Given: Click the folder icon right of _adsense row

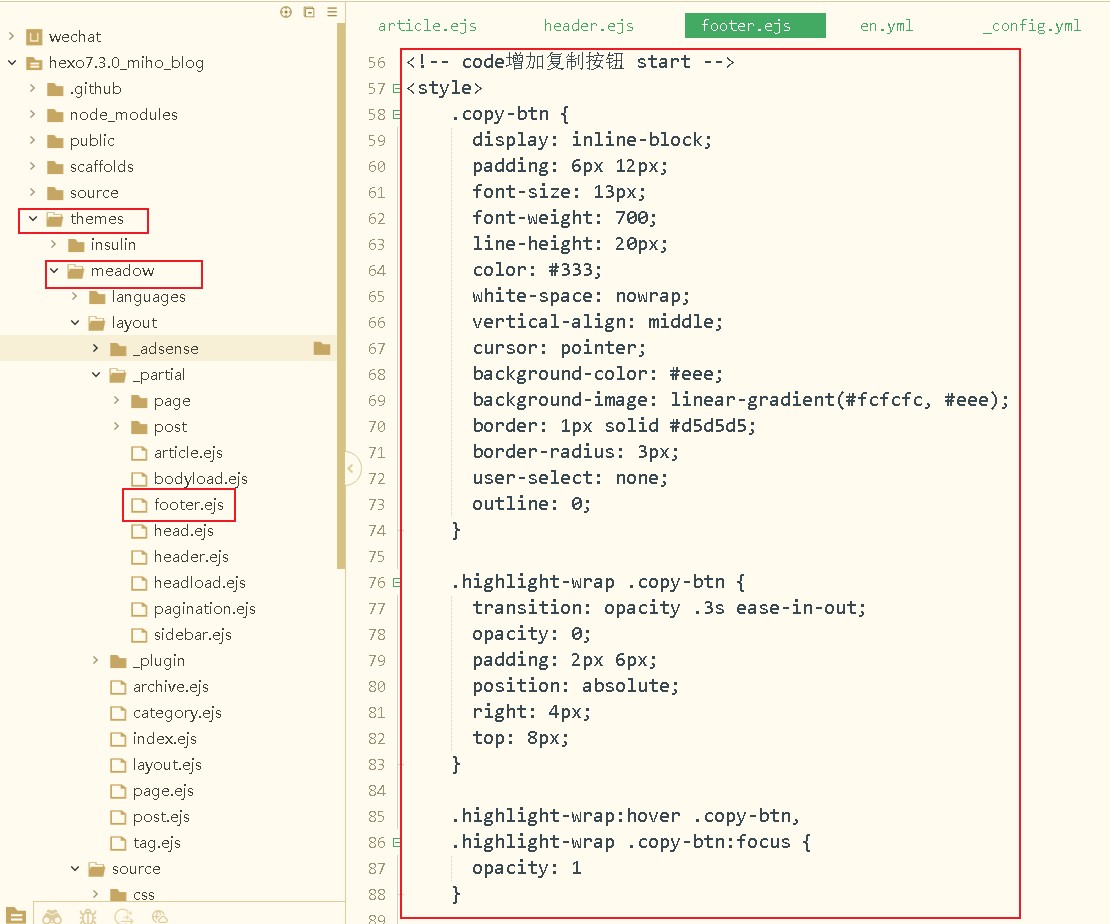Looking at the screenshot, I should (321, 348).
